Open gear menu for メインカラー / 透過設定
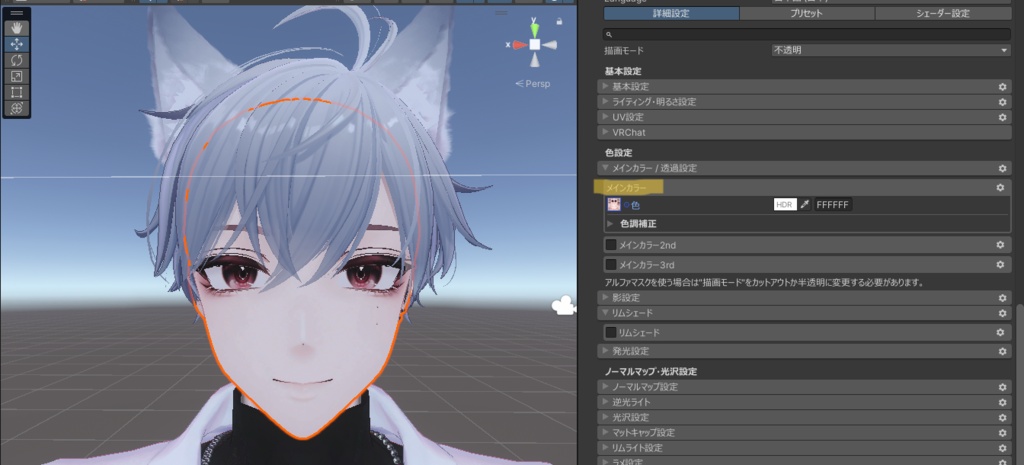 click(x=1002, y=168)
